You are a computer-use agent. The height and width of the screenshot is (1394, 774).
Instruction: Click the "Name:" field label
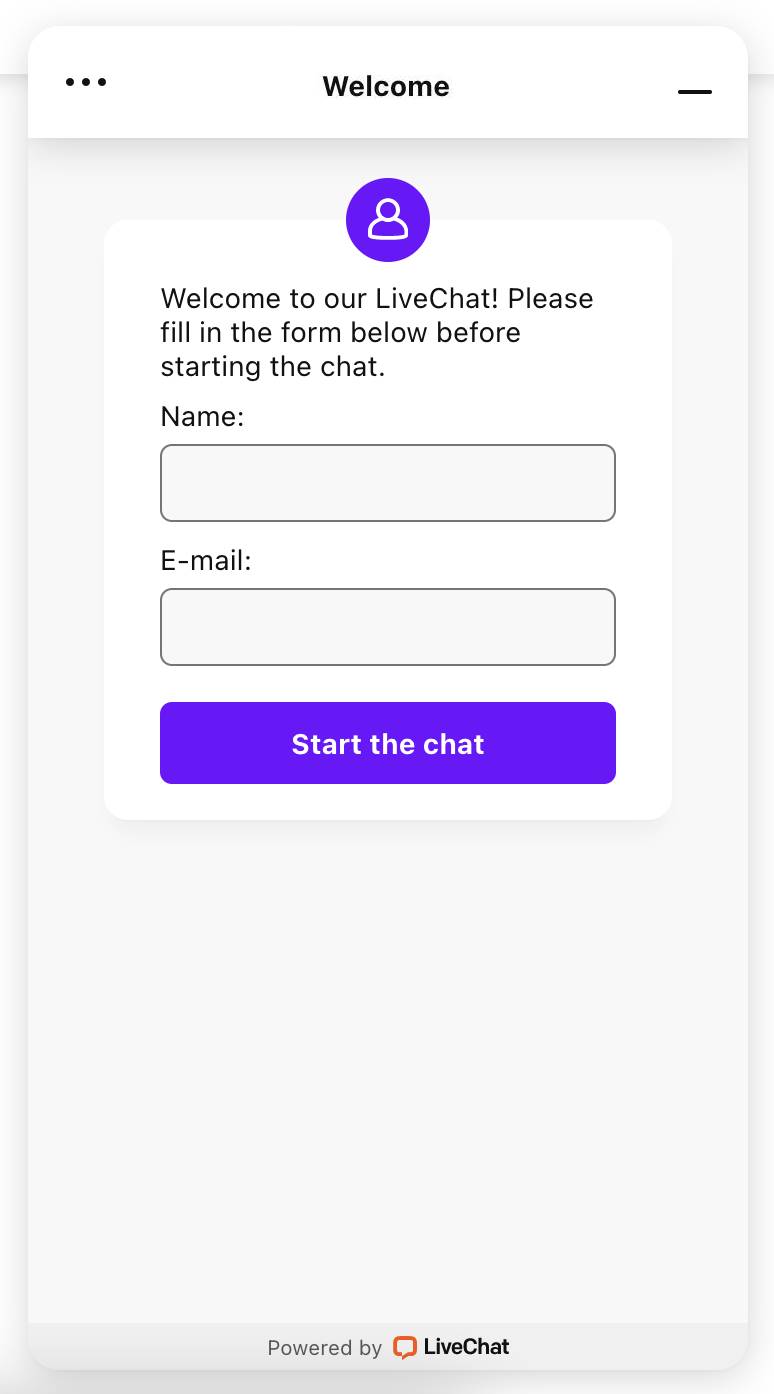click(x=202, y=416)
